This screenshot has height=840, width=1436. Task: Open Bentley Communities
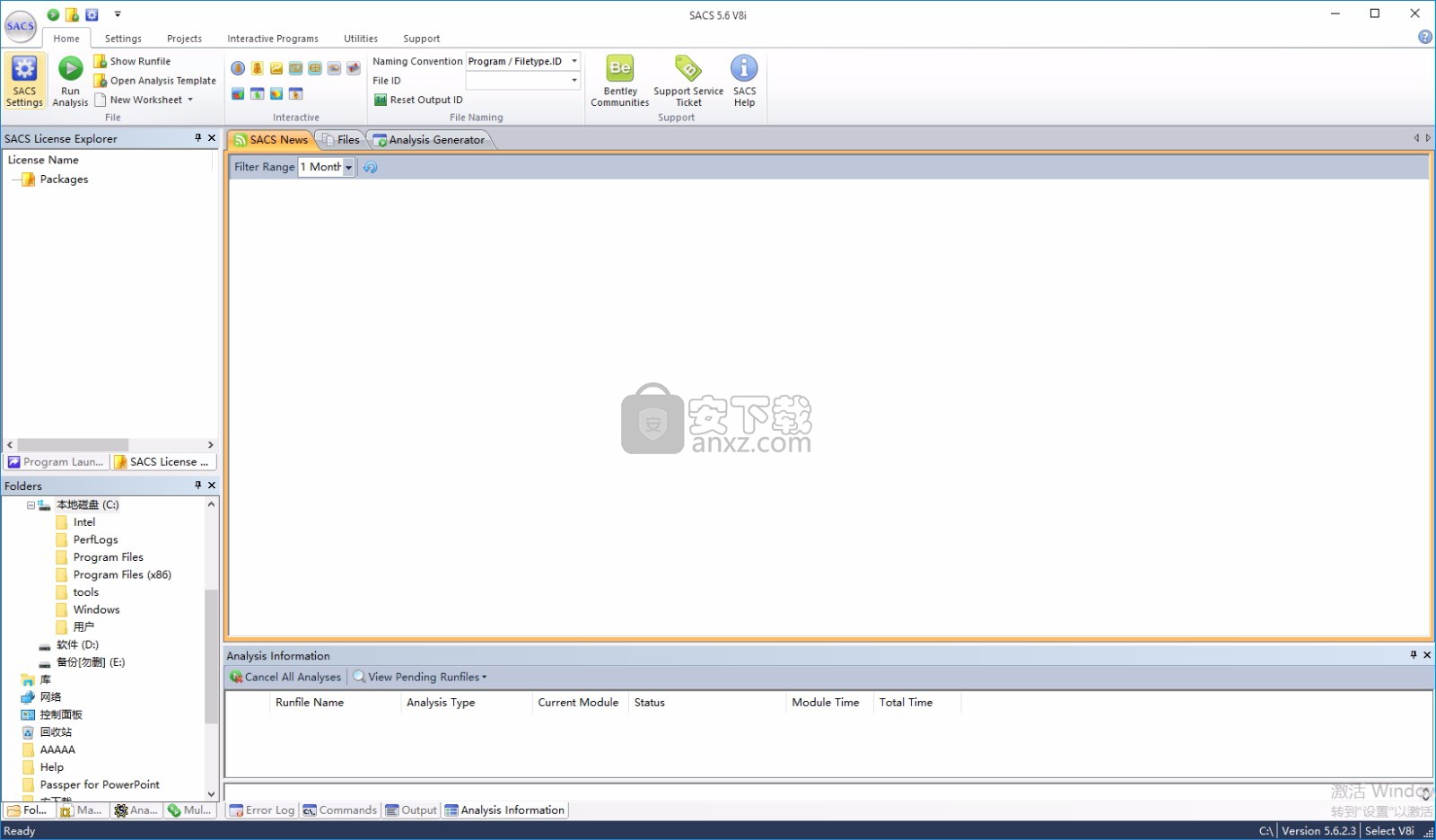620,81
